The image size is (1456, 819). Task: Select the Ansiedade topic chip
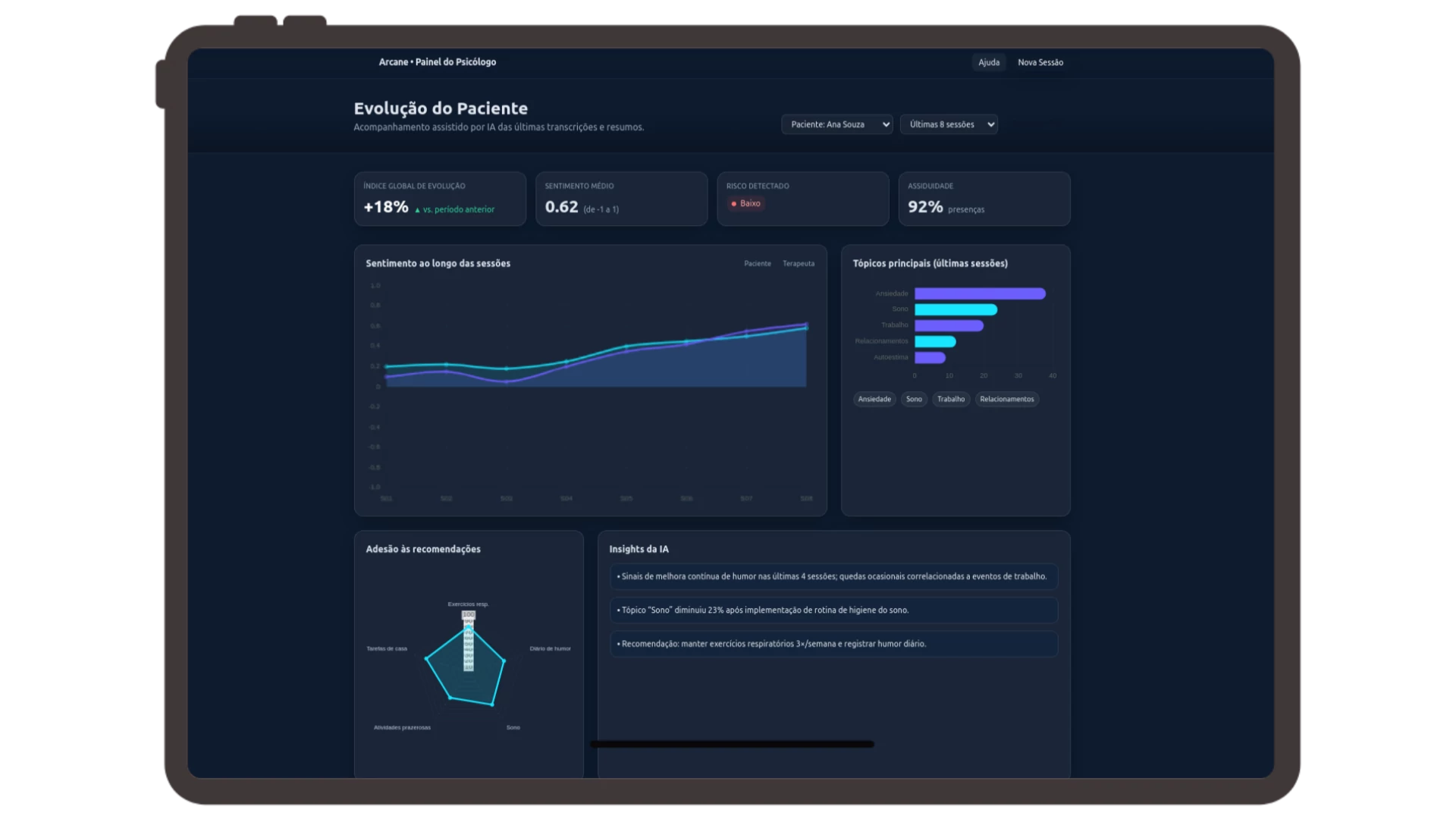coord(874,399)
